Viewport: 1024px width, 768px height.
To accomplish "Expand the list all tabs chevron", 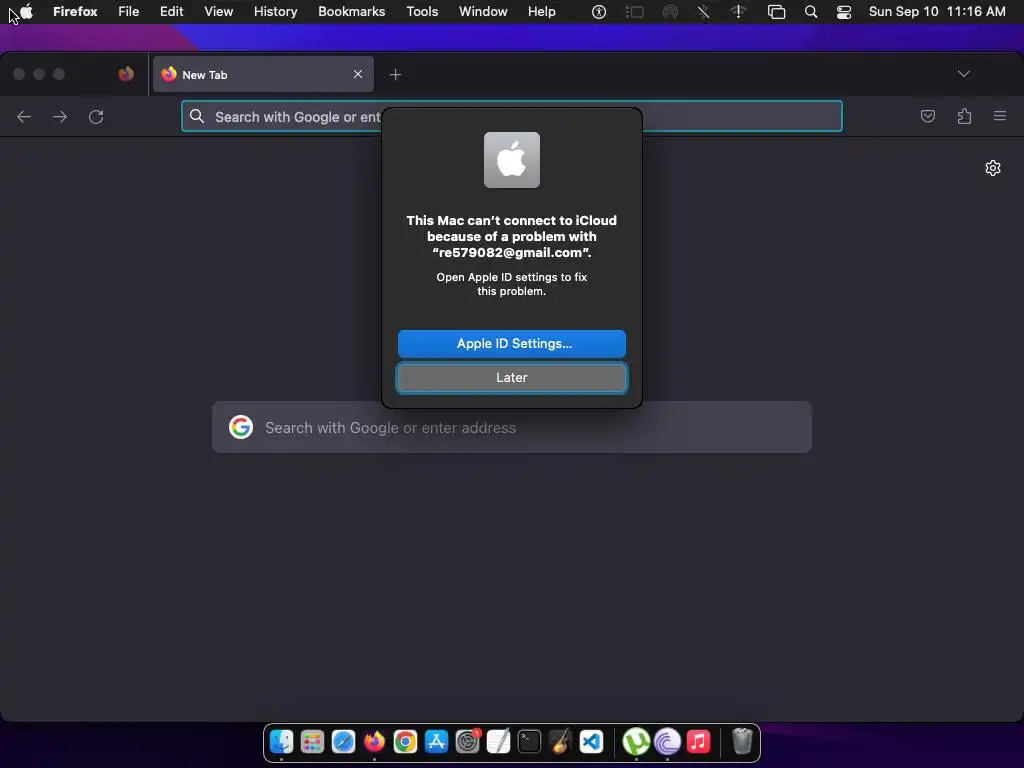I will tap(963, 74).
